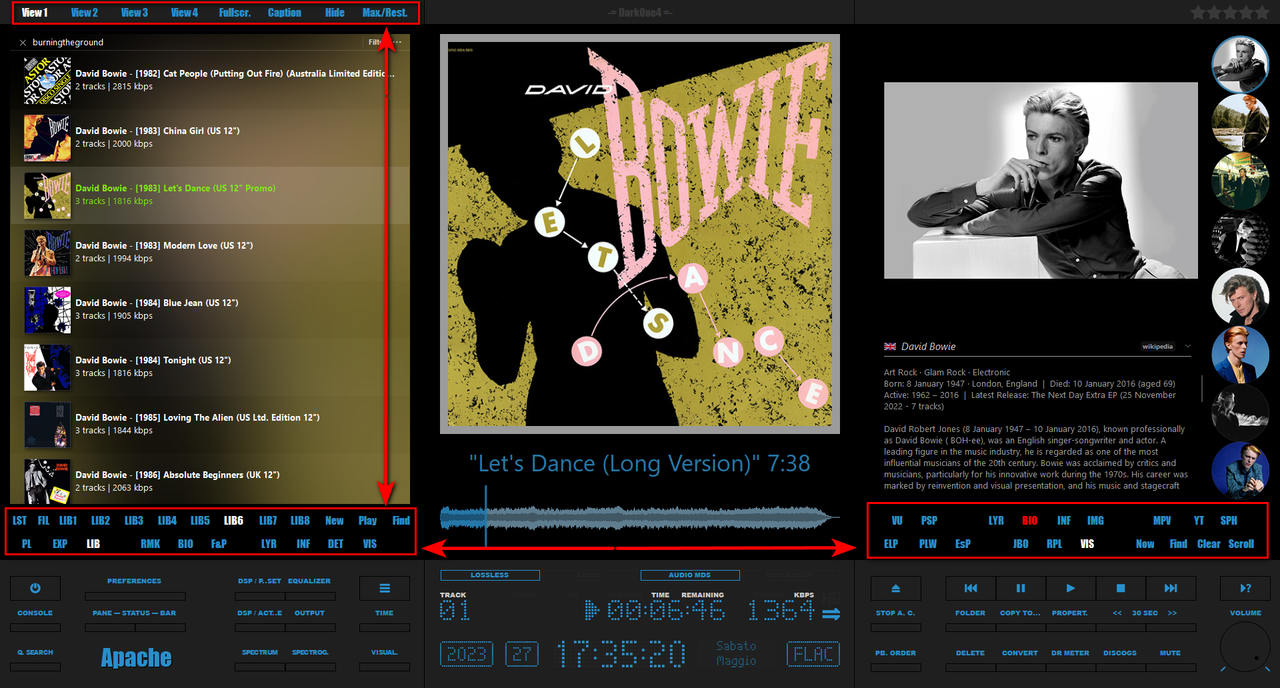Switch to View 2

85,13
